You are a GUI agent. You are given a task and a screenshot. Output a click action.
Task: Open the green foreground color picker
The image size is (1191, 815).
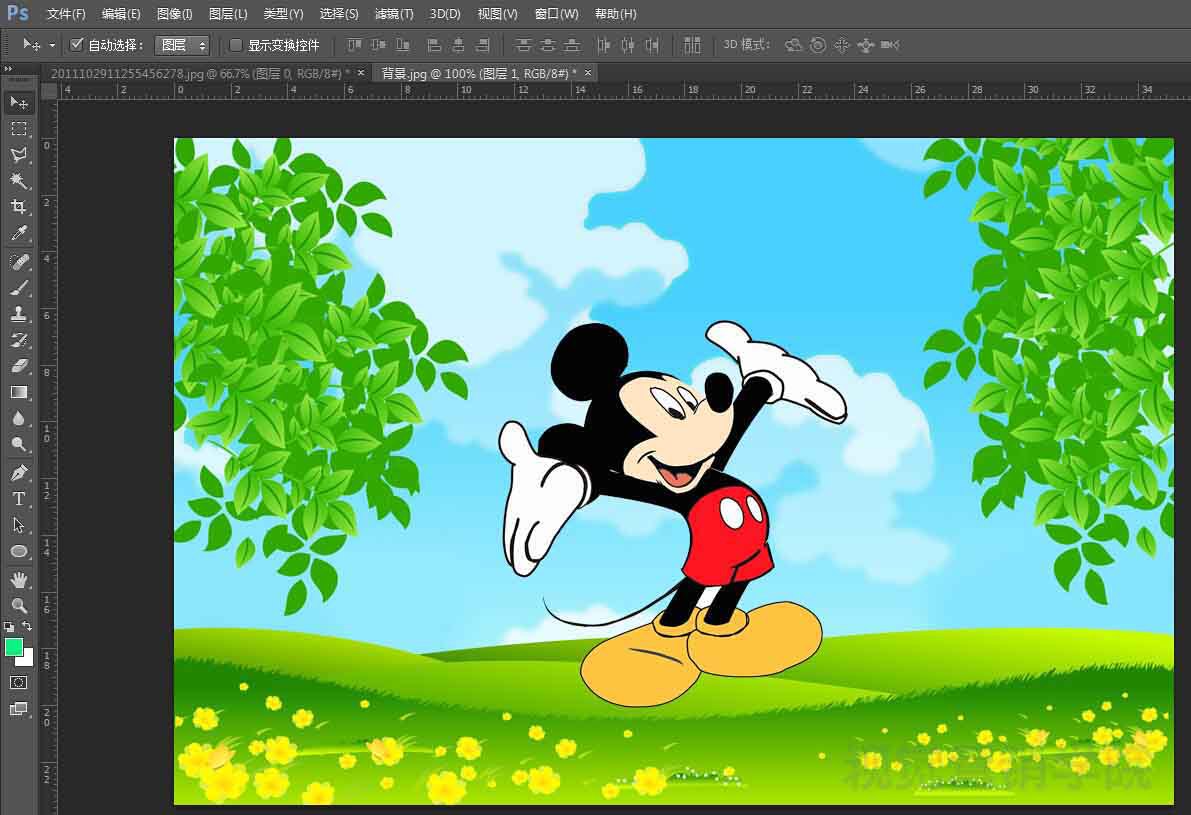(13, 646)
